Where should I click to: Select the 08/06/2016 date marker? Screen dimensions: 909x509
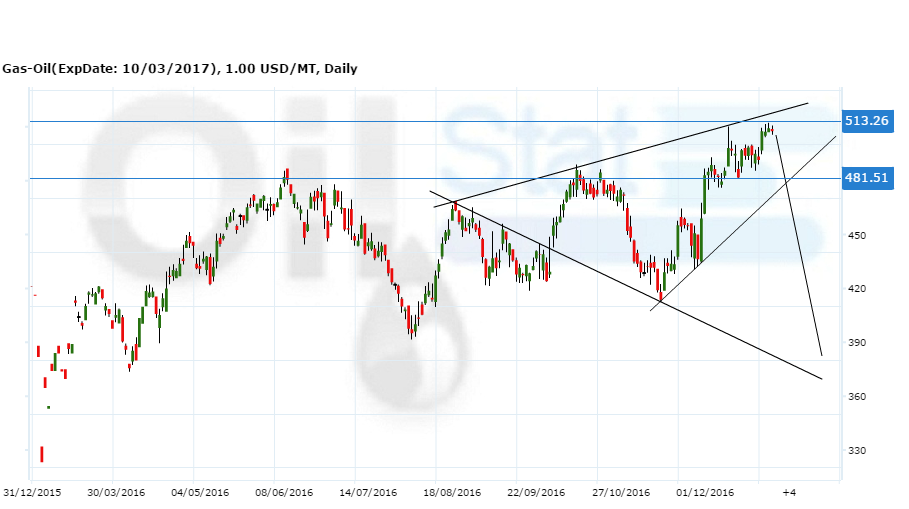284,493
